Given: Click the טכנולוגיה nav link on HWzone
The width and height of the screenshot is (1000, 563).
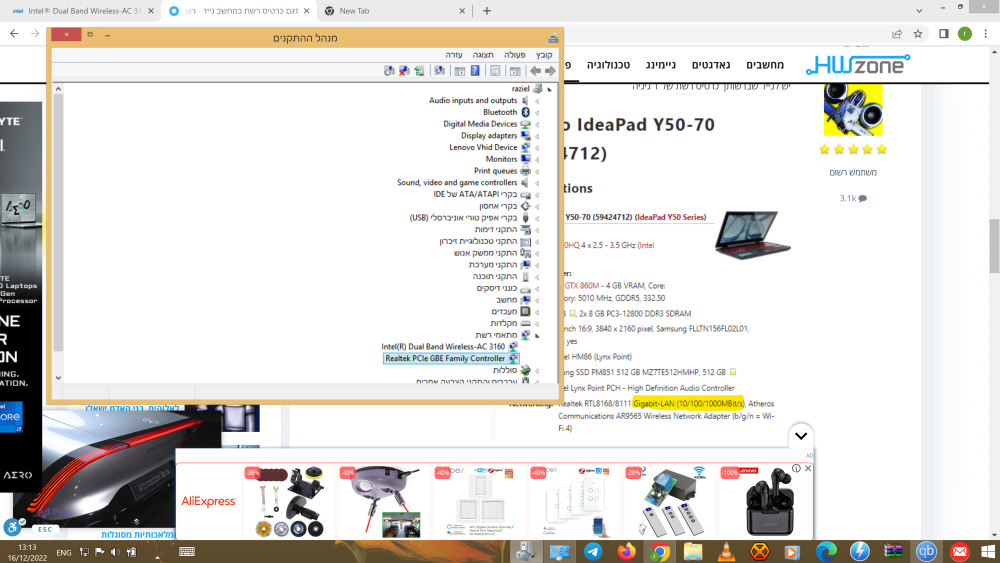Looking at the screenshot, I should click(x=608, y=64).
